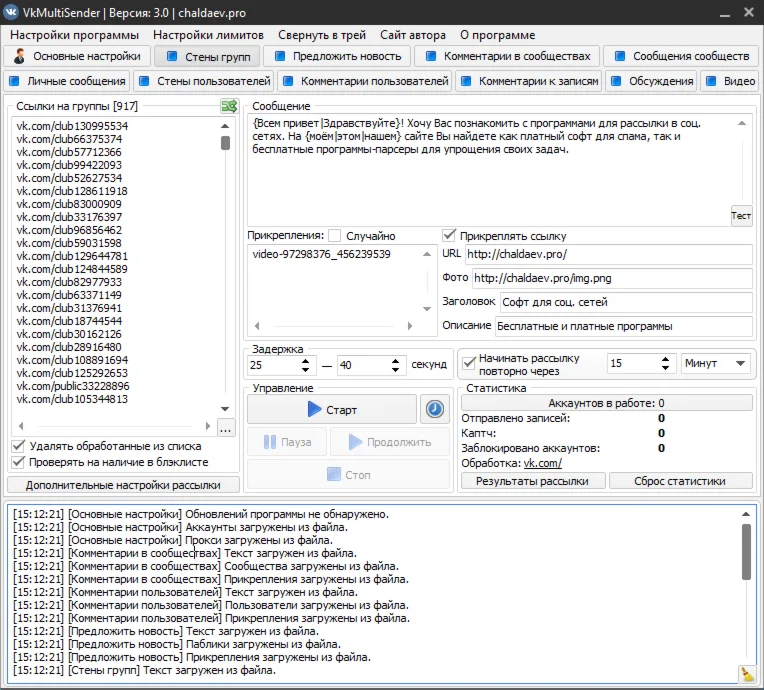Click the shuffle links list icon
This screenshot has height=690, width=764.
(229, 106)
